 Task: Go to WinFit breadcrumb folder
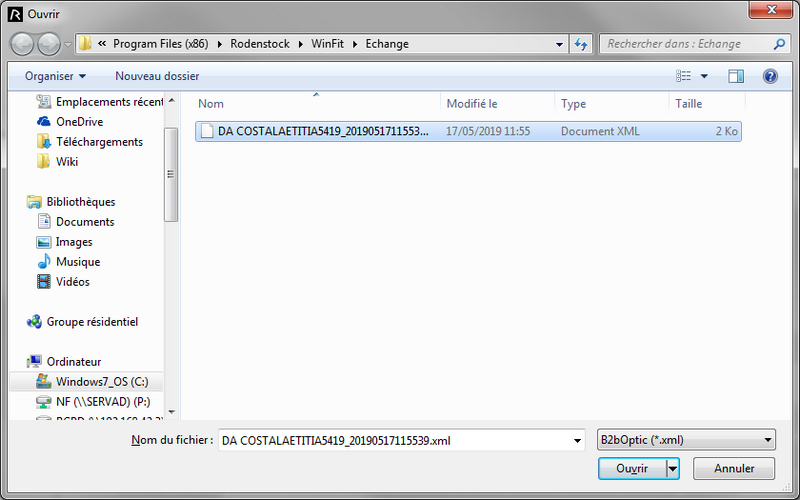(328, 44)
